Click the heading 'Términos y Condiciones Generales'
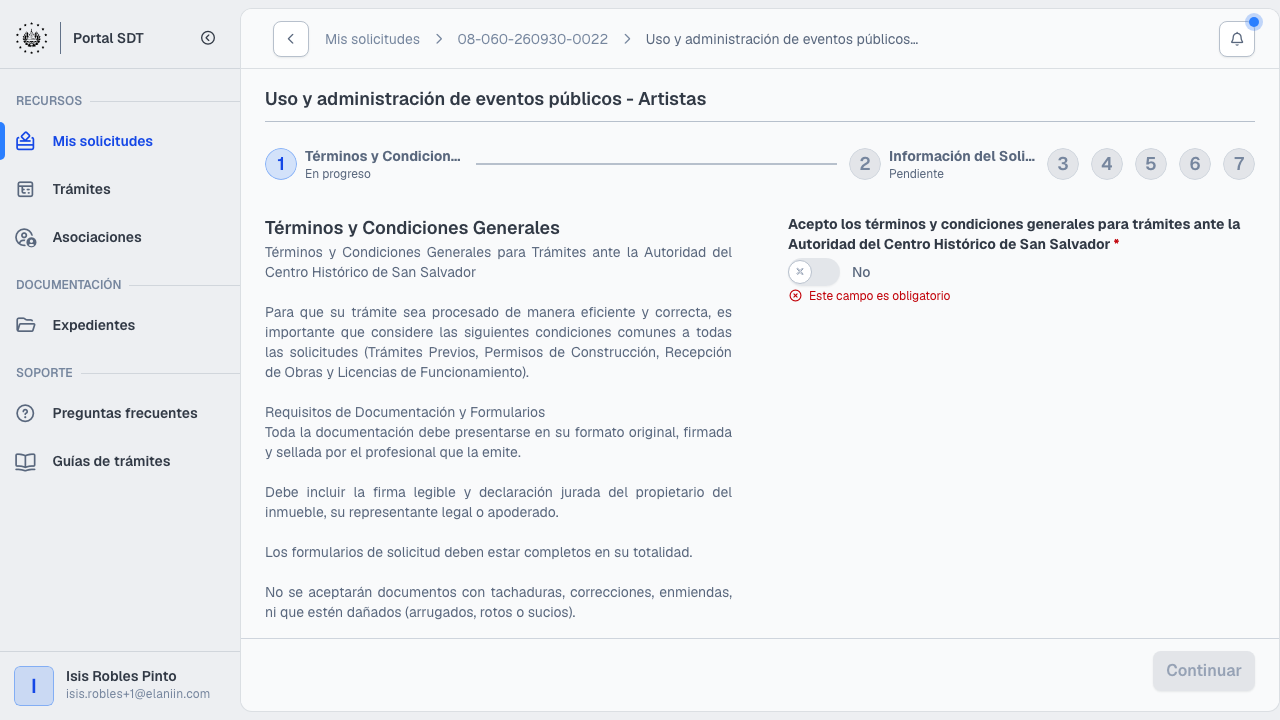The width and height of the screenshot is (1280, 720). [x=412, y=228]
